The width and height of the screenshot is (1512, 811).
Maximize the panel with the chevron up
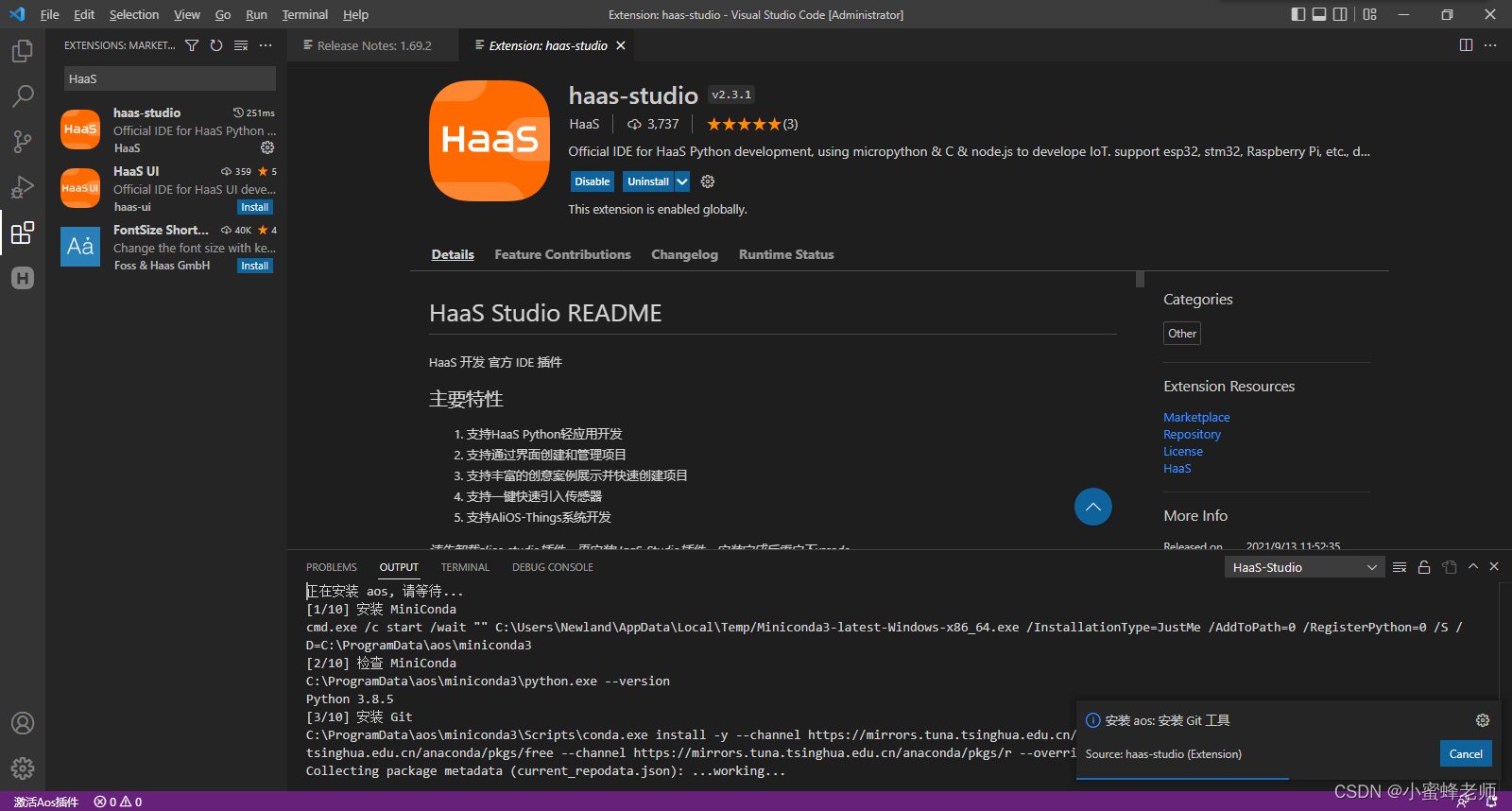1472,567
